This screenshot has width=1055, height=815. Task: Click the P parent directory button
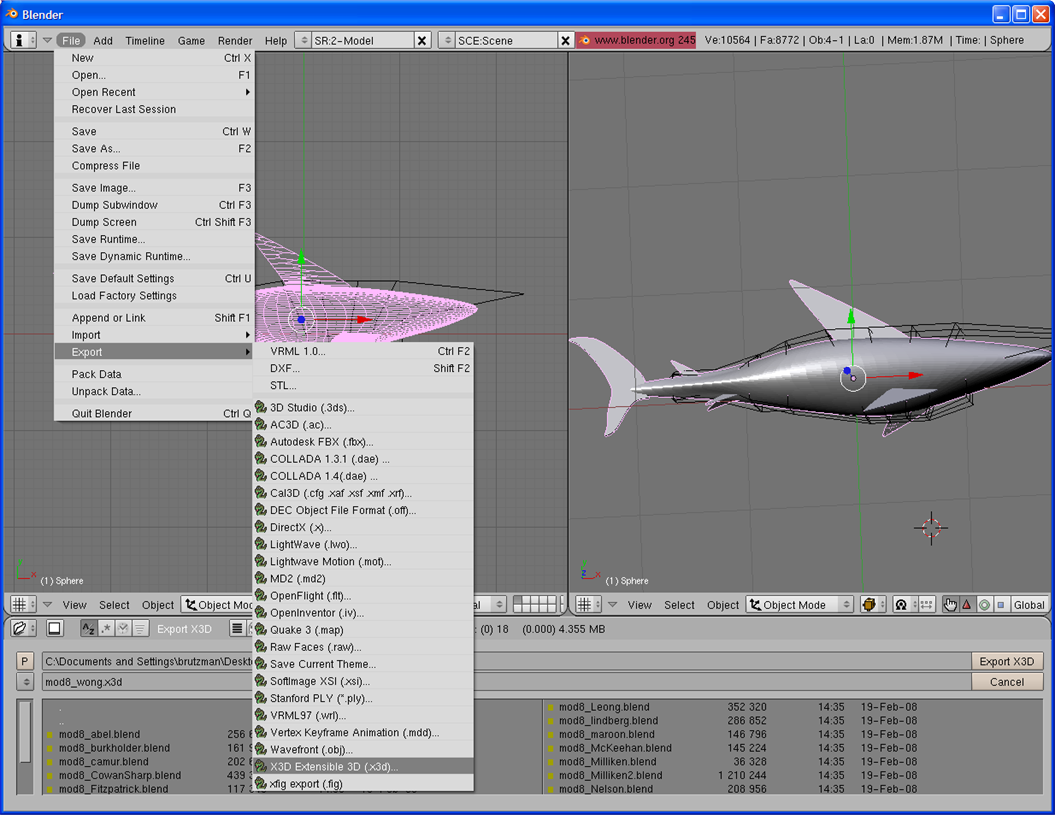click(x=25, y=662)
